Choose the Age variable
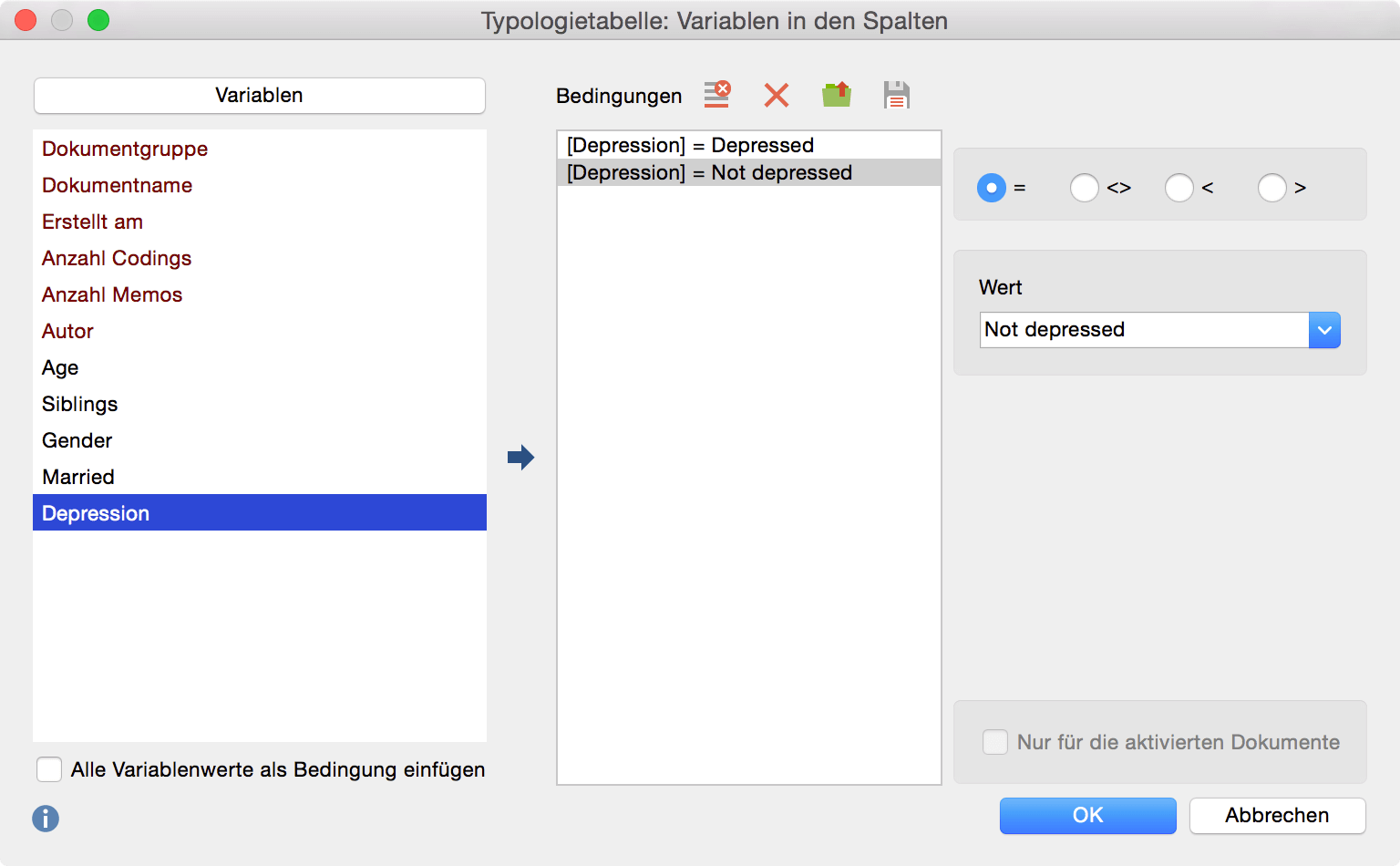The width and height of the screenshot is (1400, 866). click(x=260, y=367)
